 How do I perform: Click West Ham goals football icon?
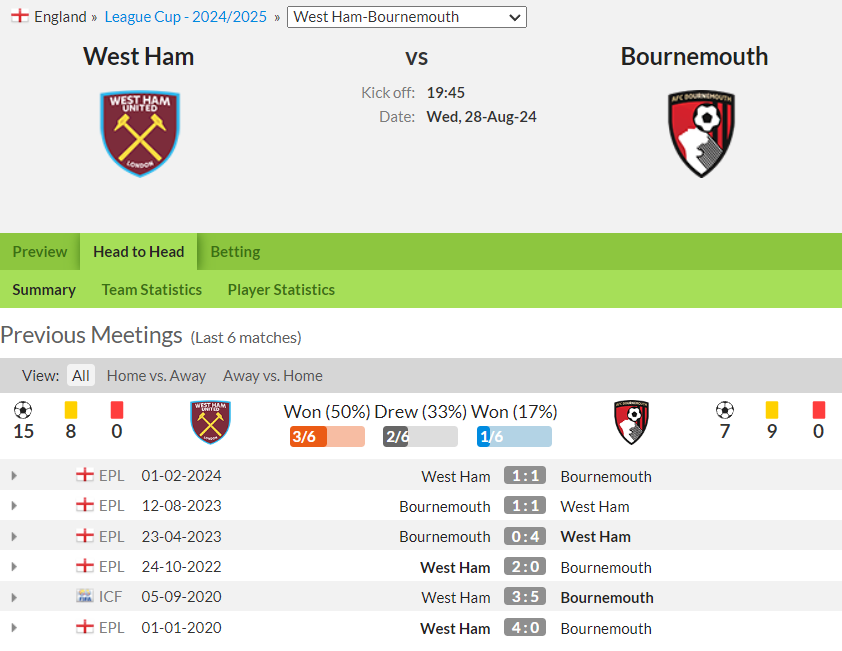(x=23, y=410)
